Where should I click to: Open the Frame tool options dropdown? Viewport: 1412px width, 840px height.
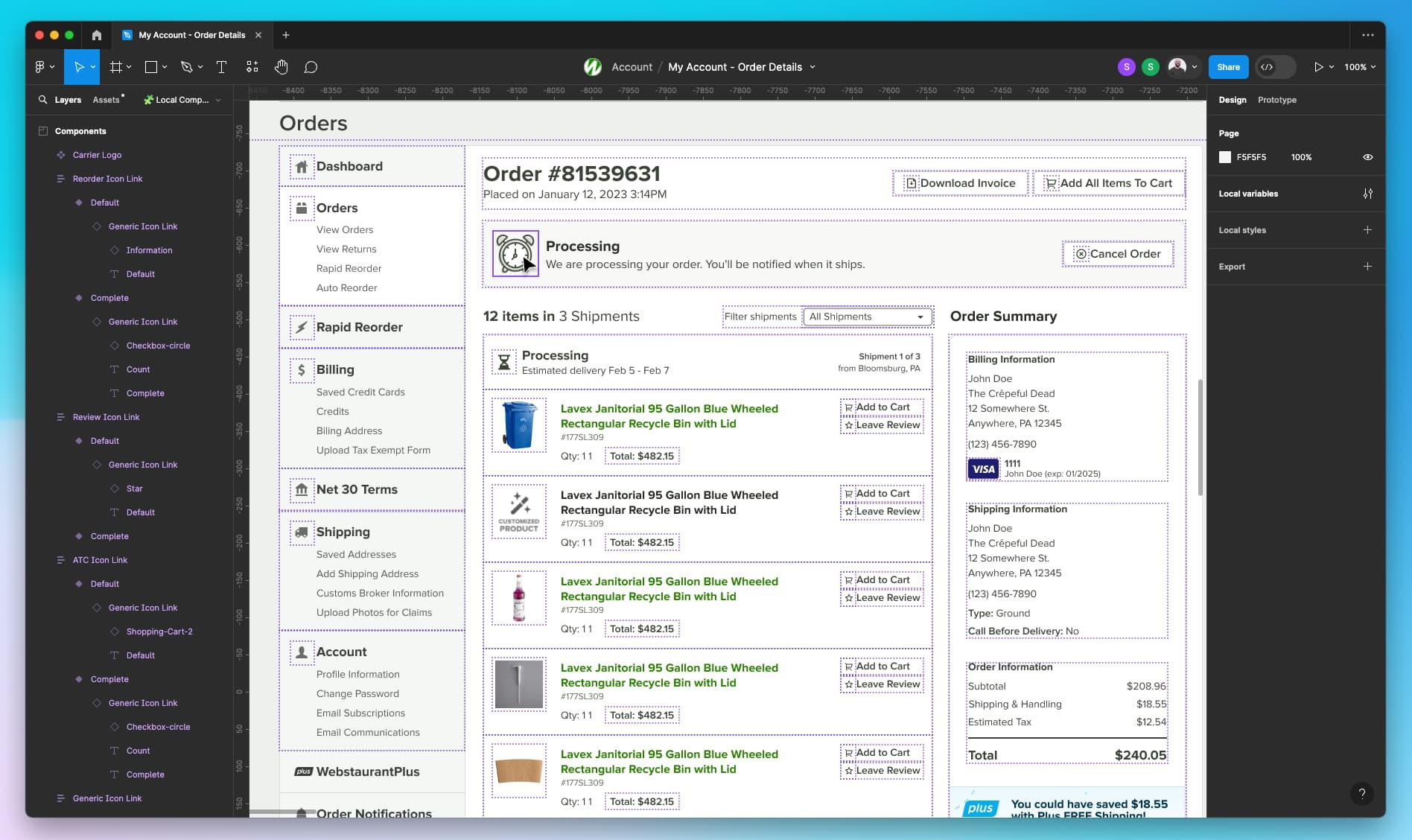129,67
